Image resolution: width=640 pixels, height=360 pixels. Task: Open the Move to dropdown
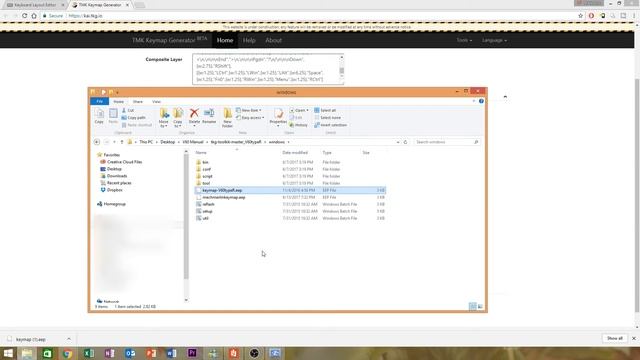coord(164,118)
